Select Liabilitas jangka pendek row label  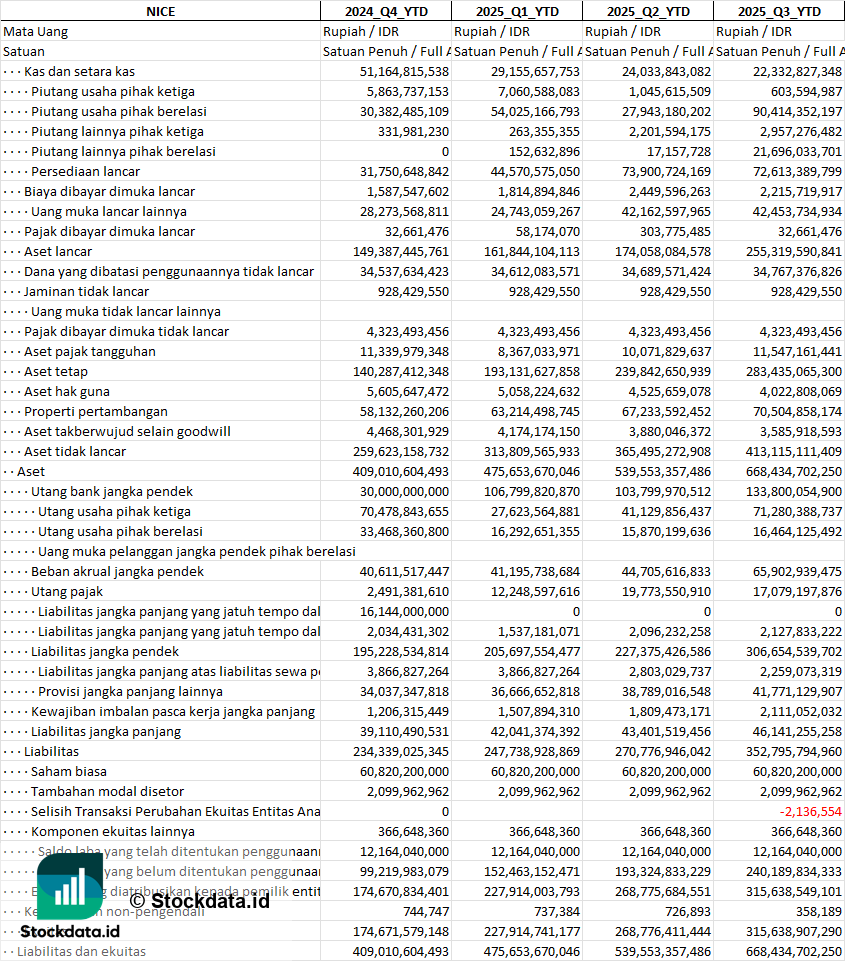tap(105, 651)
